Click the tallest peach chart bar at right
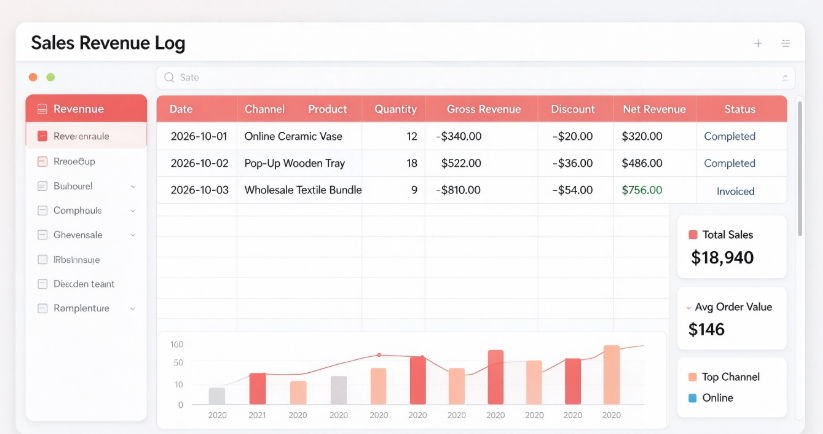 (x=611, y=375)
